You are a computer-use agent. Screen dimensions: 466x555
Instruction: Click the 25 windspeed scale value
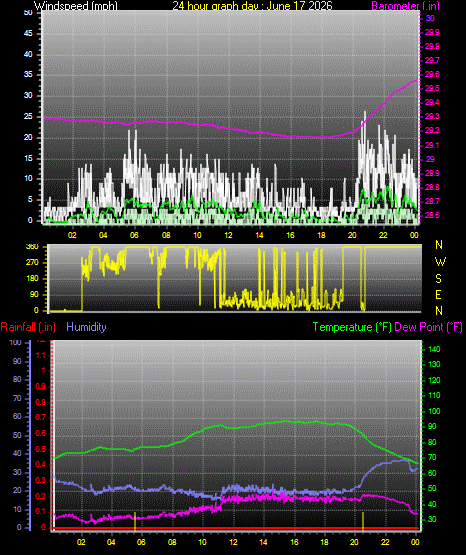coord(28,116)
